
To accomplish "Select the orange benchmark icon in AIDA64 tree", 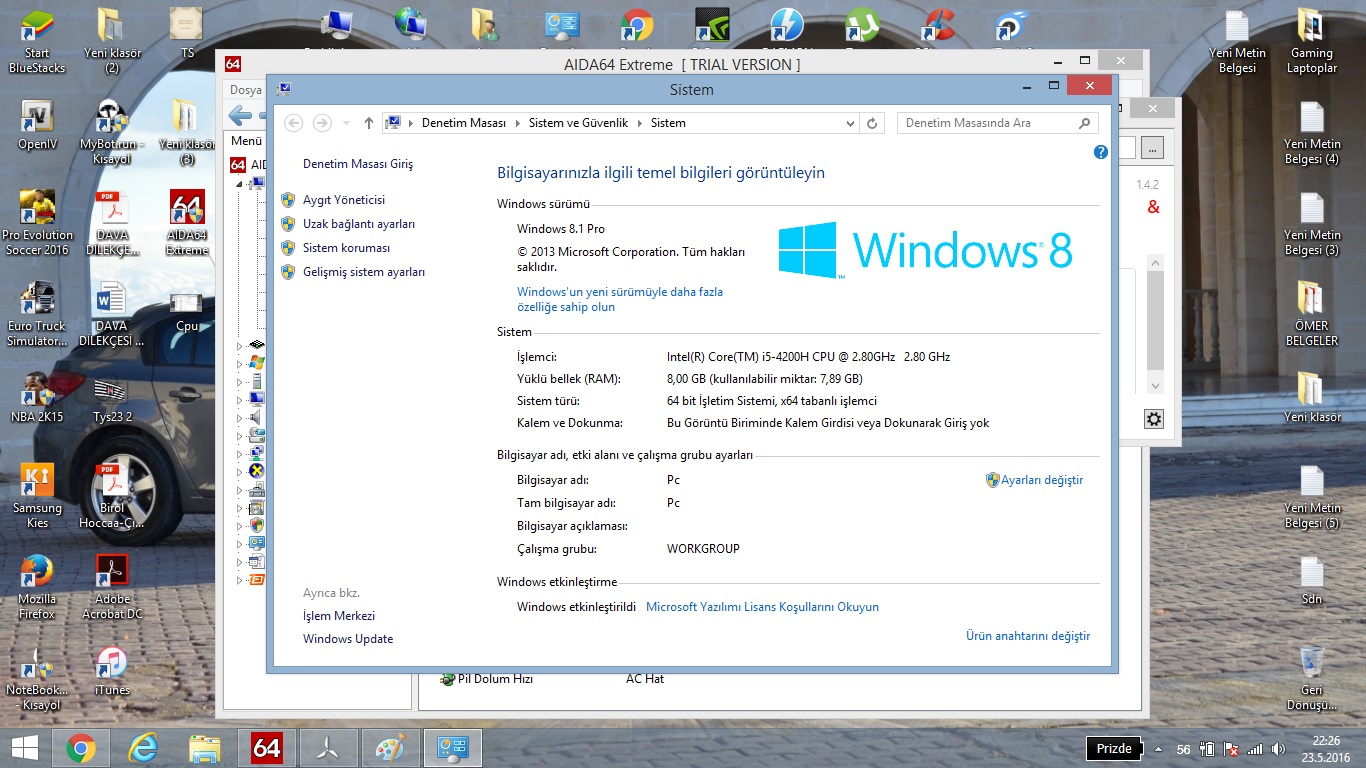I will (256, 580).
